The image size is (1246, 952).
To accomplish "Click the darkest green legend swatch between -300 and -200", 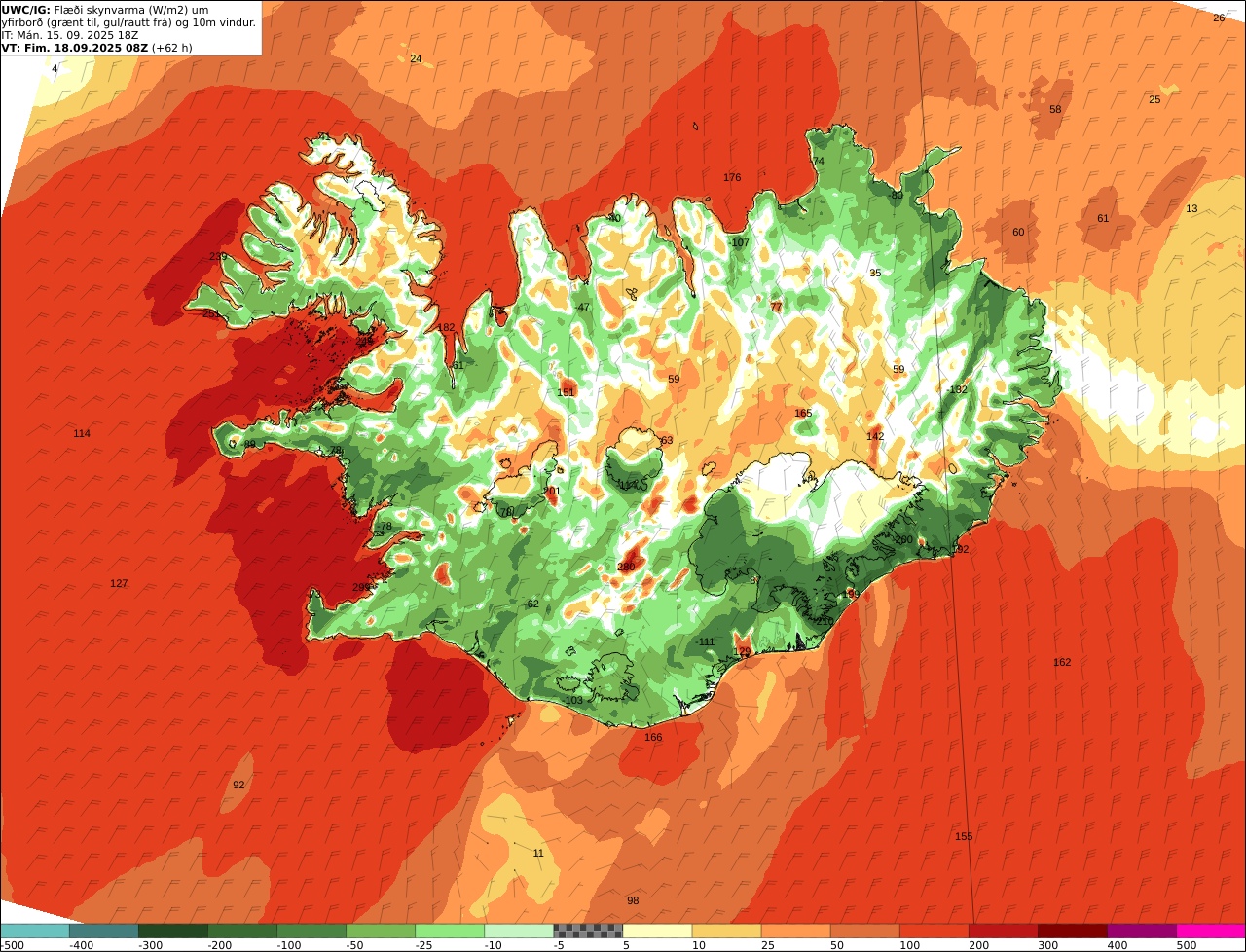I will [172, 931].
